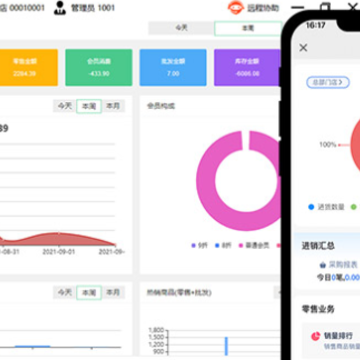Choose 本周 in the red area chart panel

click(x=89, y=106)
